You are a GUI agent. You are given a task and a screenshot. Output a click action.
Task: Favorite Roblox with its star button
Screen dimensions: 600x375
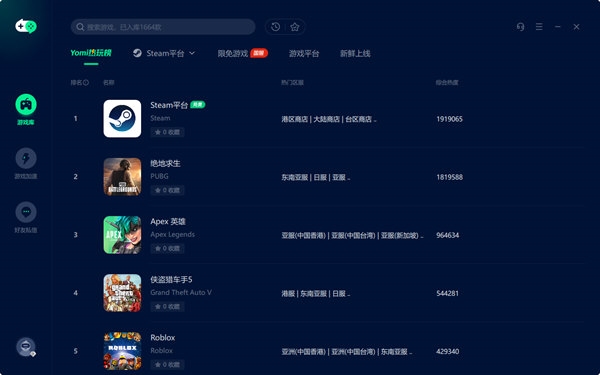click(x=167, y=365)
